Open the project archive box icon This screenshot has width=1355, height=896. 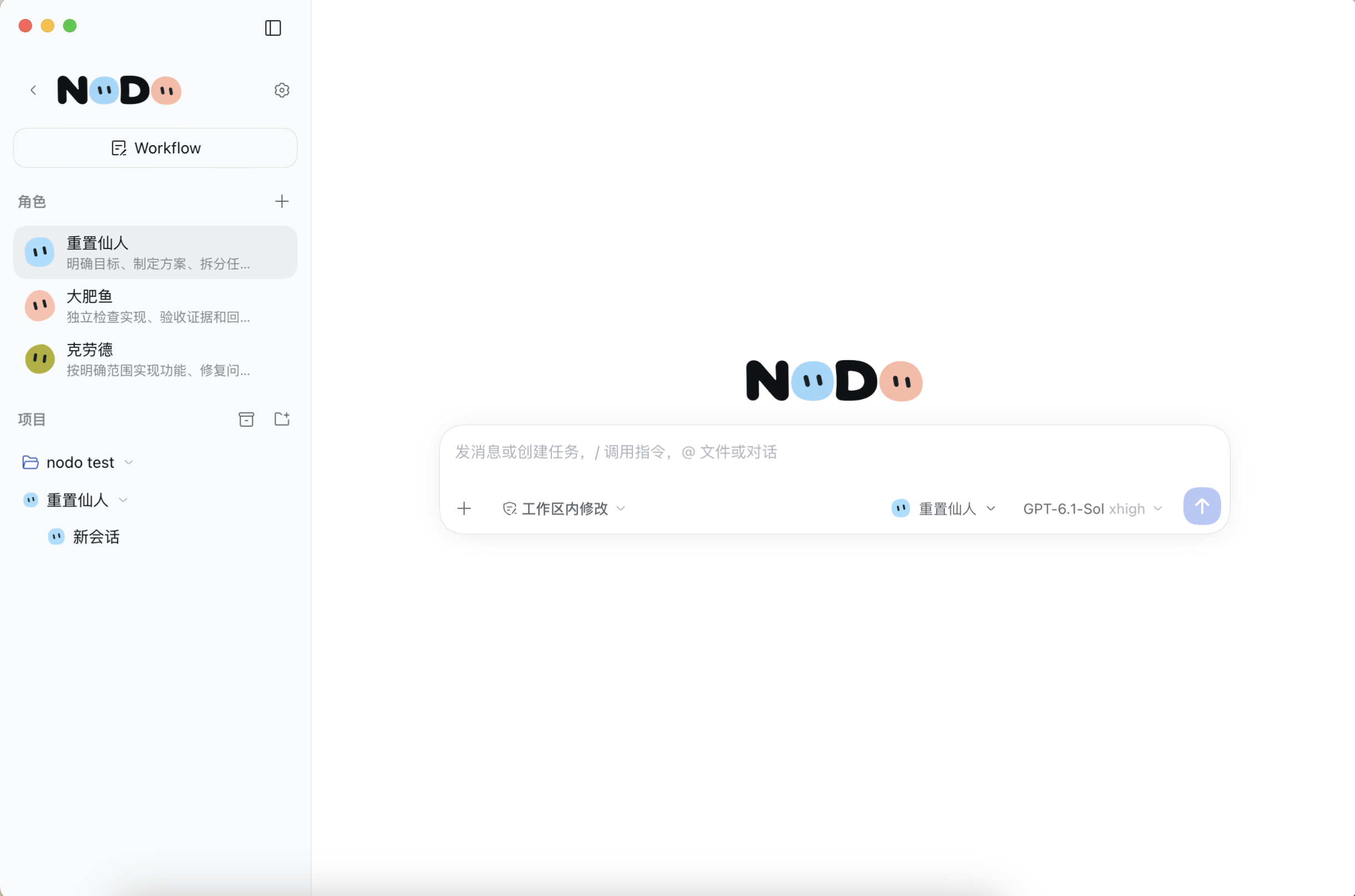click(246, 420)
